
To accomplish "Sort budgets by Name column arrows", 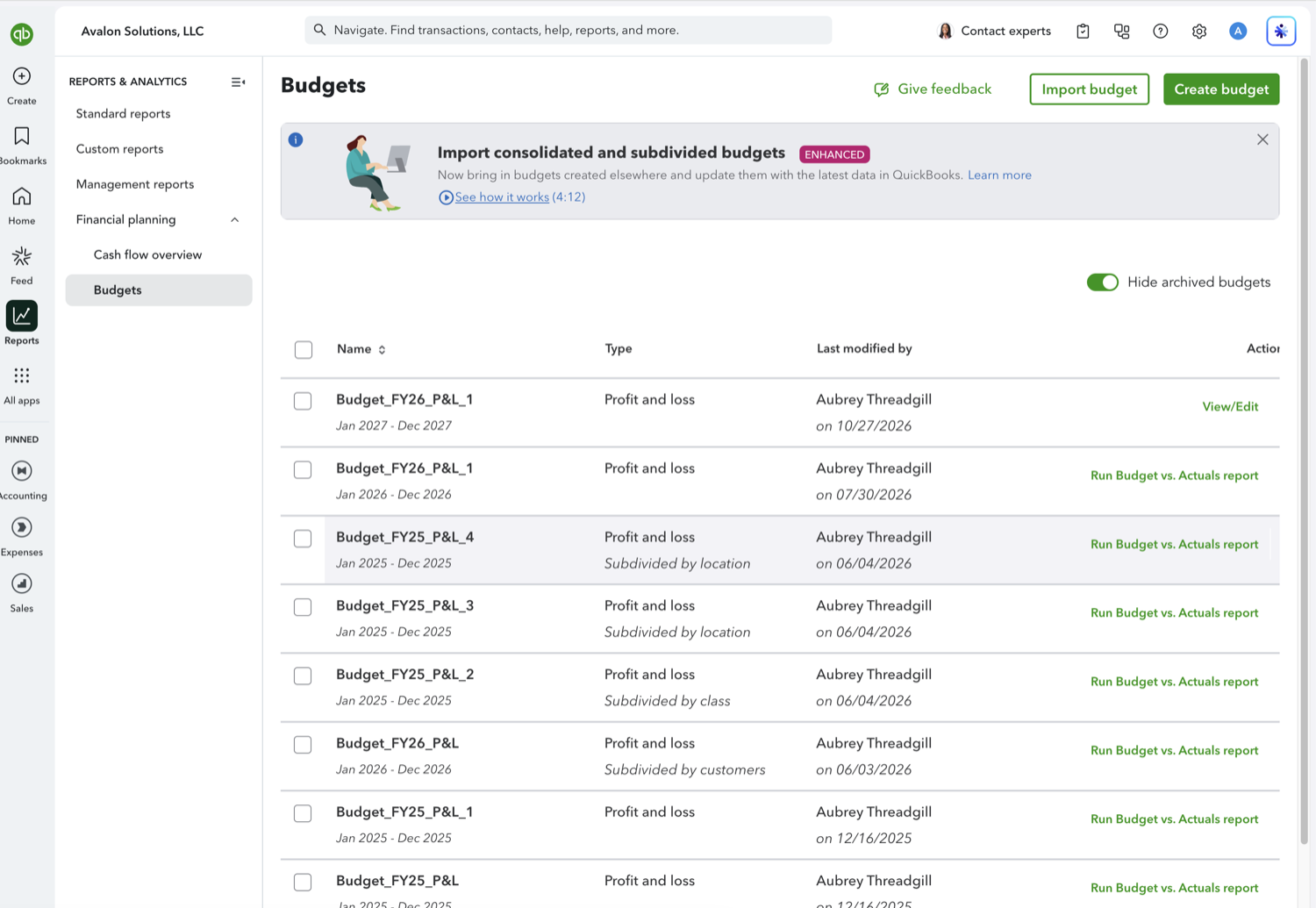I will point(382,349).
